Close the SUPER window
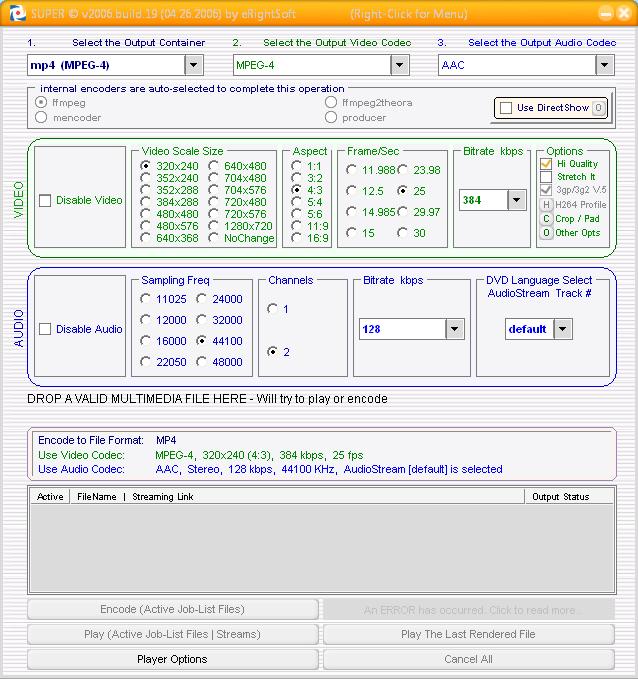Viewport: 638px width, 679px height. (624, 13)
